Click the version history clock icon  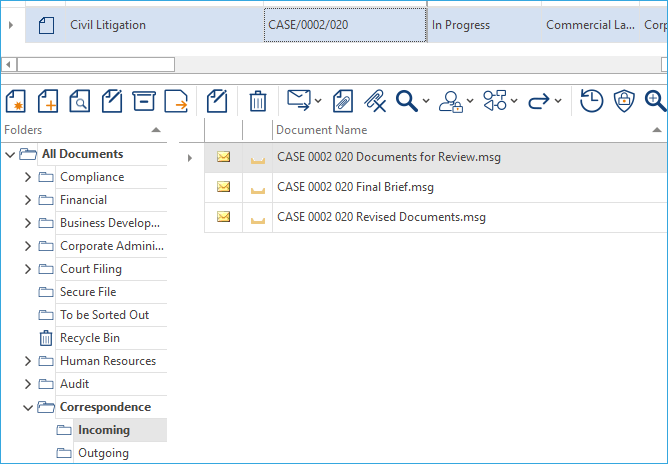(x=592, y=101)
